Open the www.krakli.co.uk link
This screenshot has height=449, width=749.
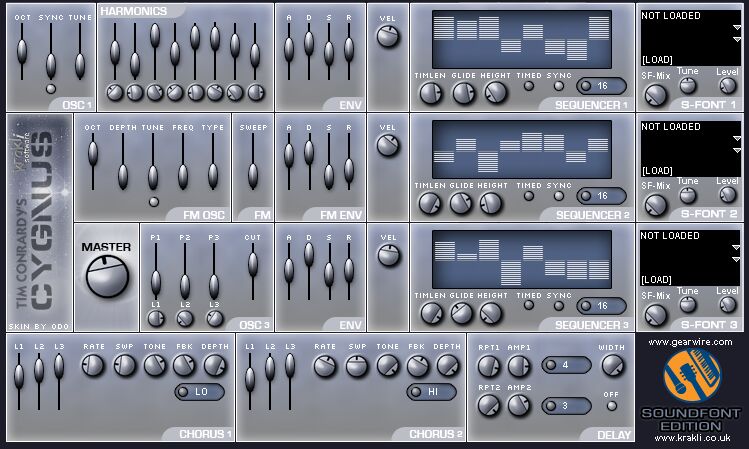point(692,438)
